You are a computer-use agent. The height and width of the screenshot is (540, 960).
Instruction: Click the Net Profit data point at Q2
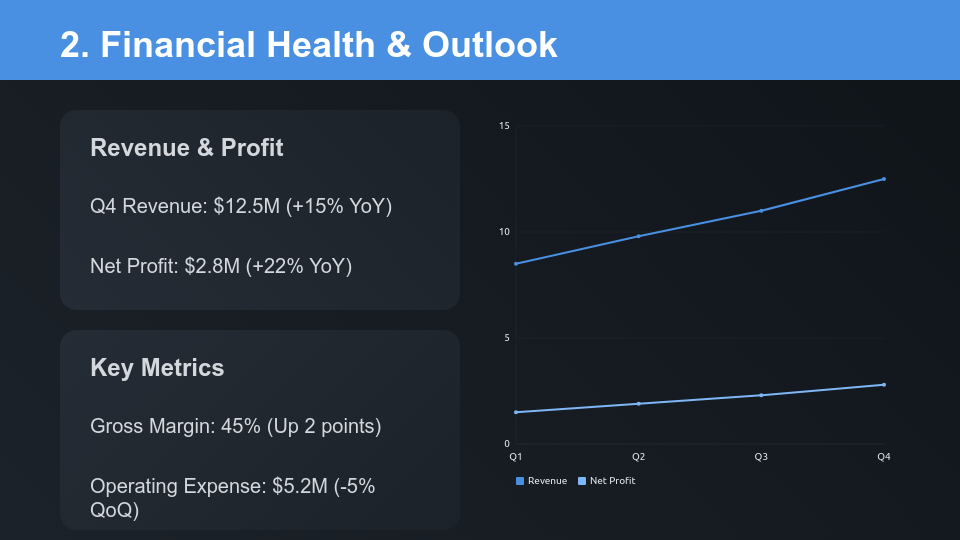[639, 404]
